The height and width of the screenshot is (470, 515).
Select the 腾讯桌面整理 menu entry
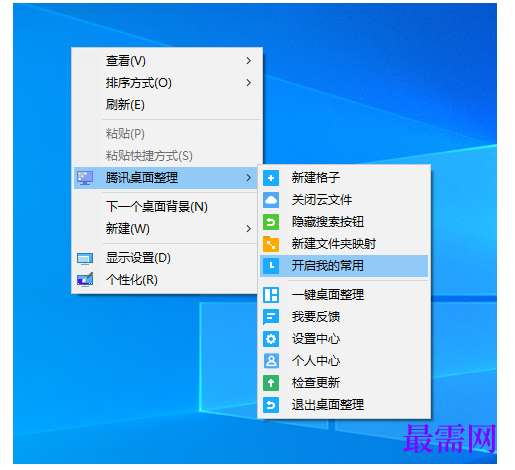click(x=166, y=178)
